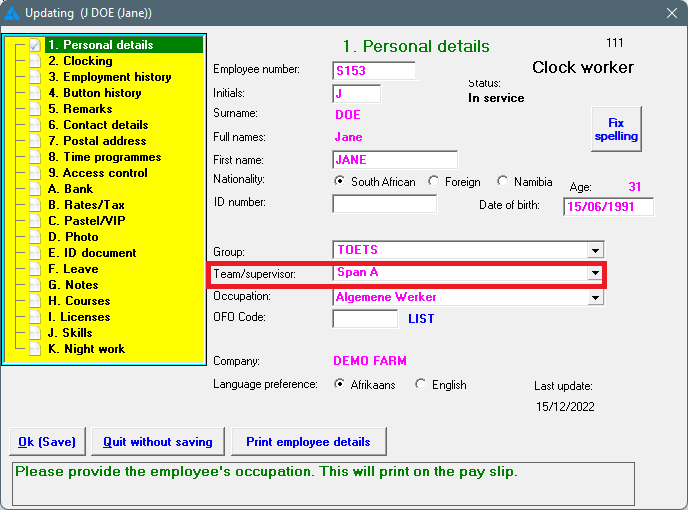Viewport: 688px width, 510px height.
Task: Select Foreign nationality
Action: pyautogui.click(x=434, y=181)
